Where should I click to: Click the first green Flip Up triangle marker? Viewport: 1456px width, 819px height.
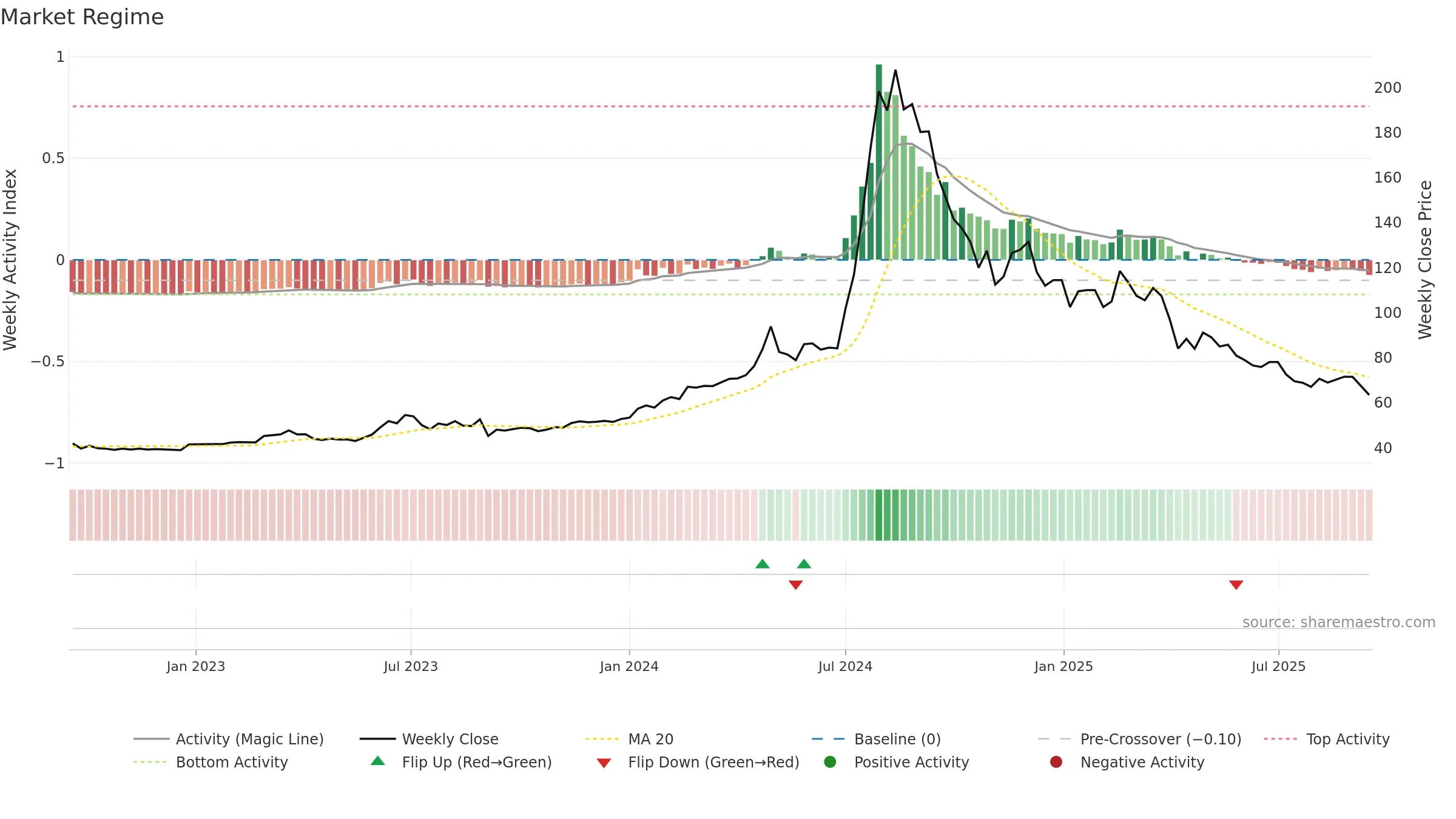(763, 564)
